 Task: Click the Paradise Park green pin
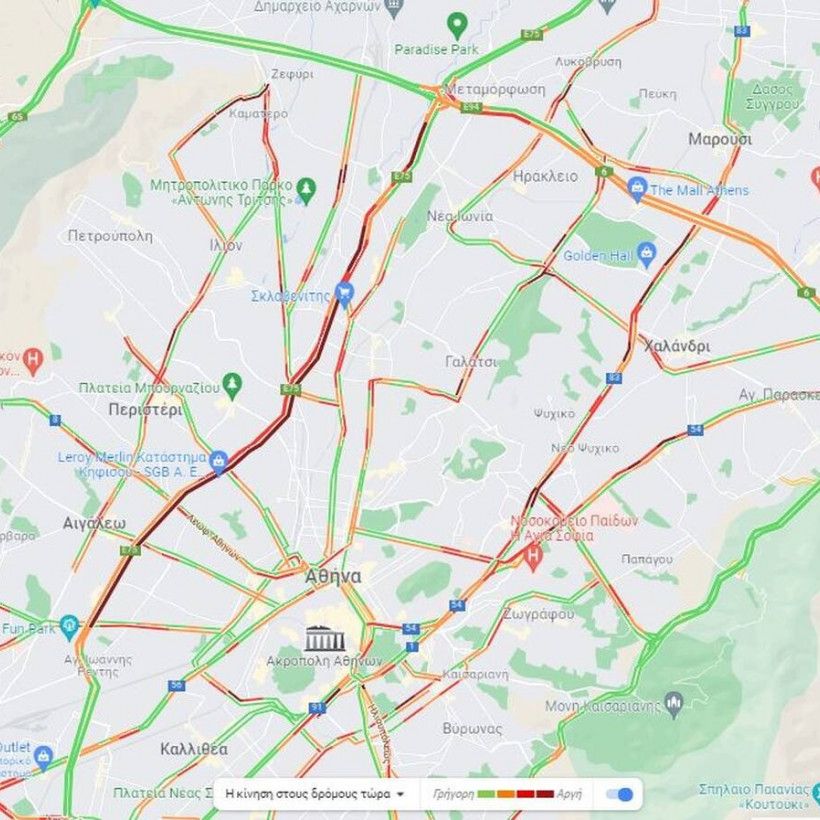pos(457,26)
